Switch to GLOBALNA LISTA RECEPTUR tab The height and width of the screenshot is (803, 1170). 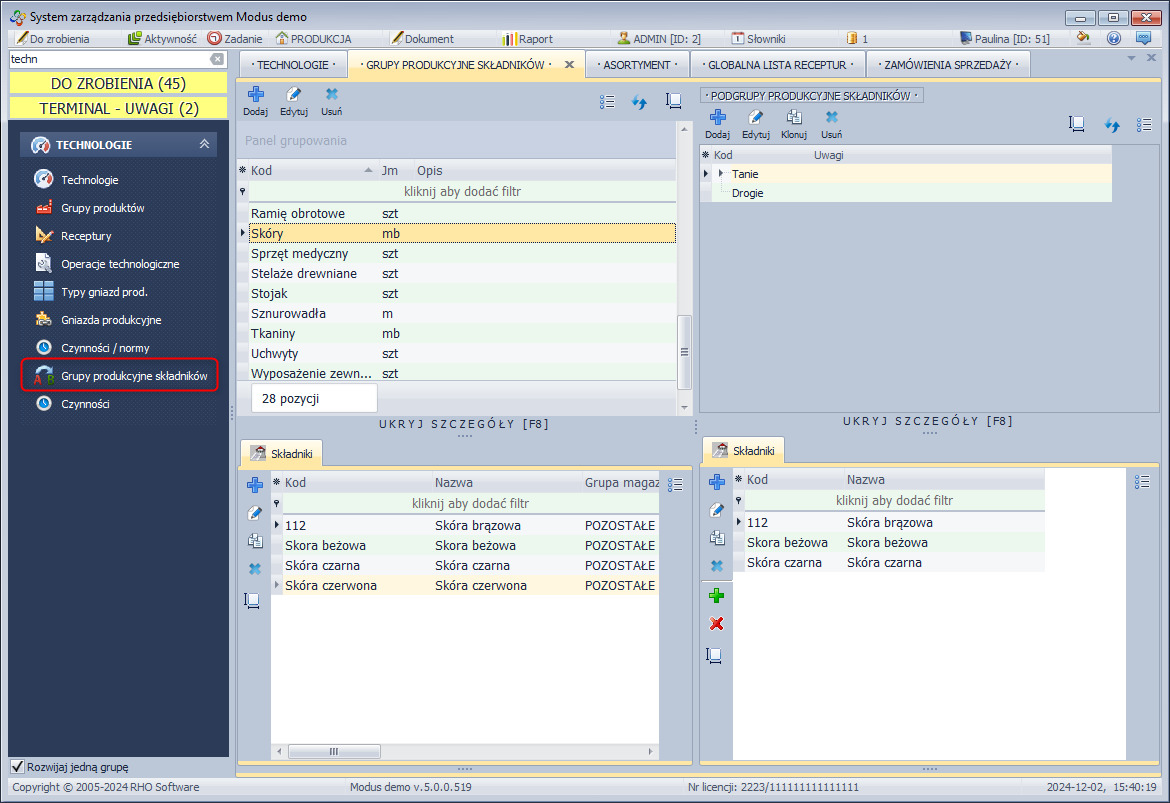[777, 65]
